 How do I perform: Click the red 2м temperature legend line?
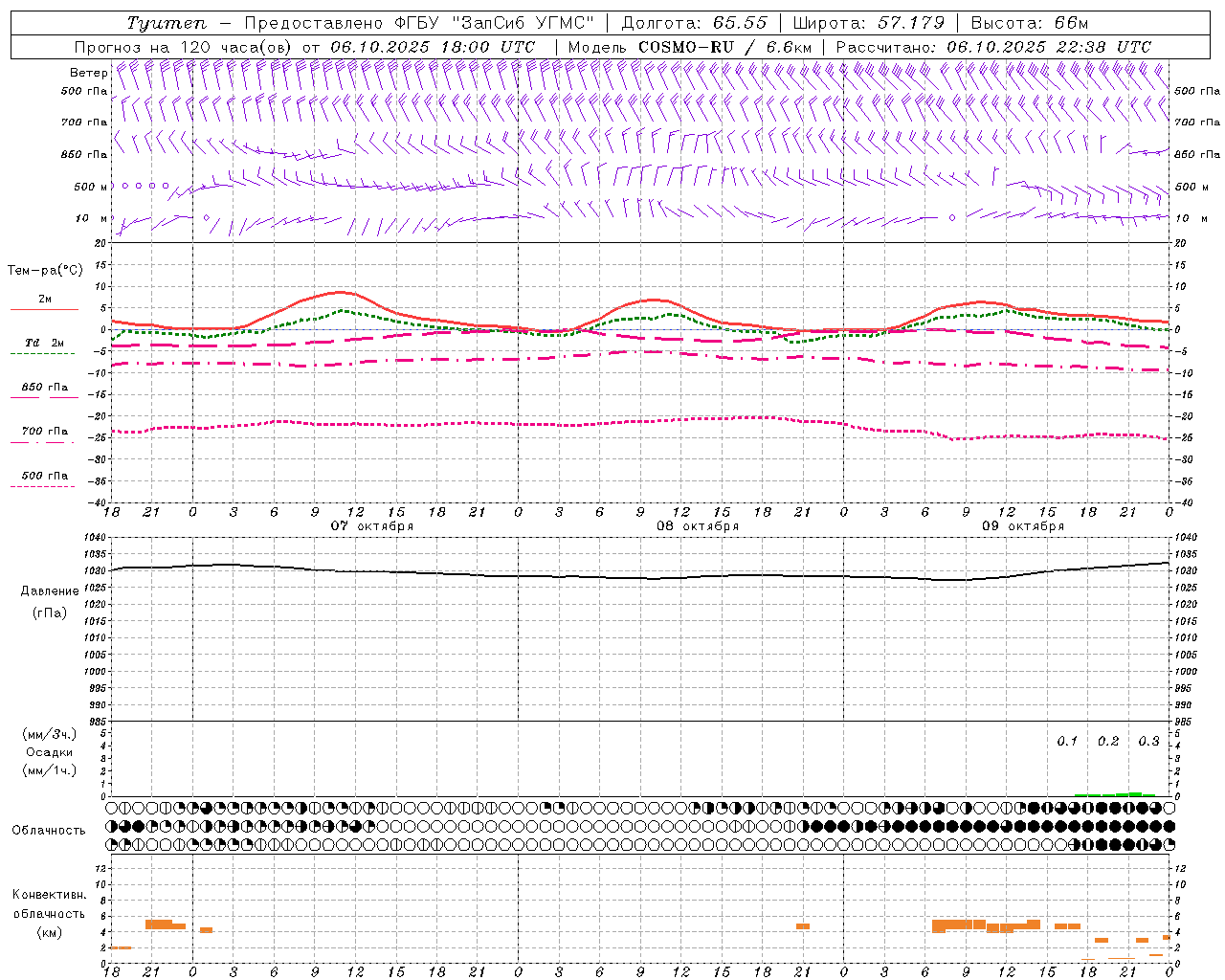(x=44, y=309)
